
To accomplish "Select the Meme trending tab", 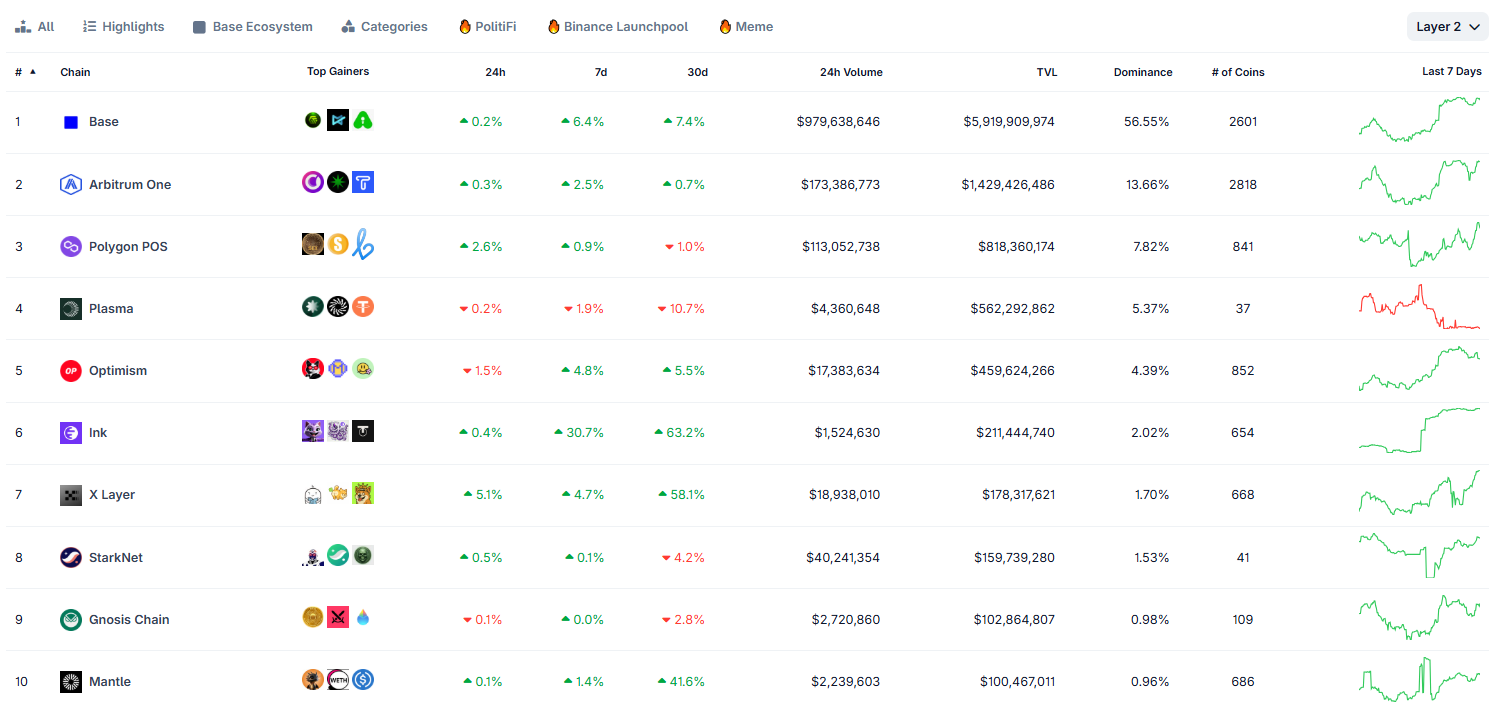I will [x=746, y=27].
